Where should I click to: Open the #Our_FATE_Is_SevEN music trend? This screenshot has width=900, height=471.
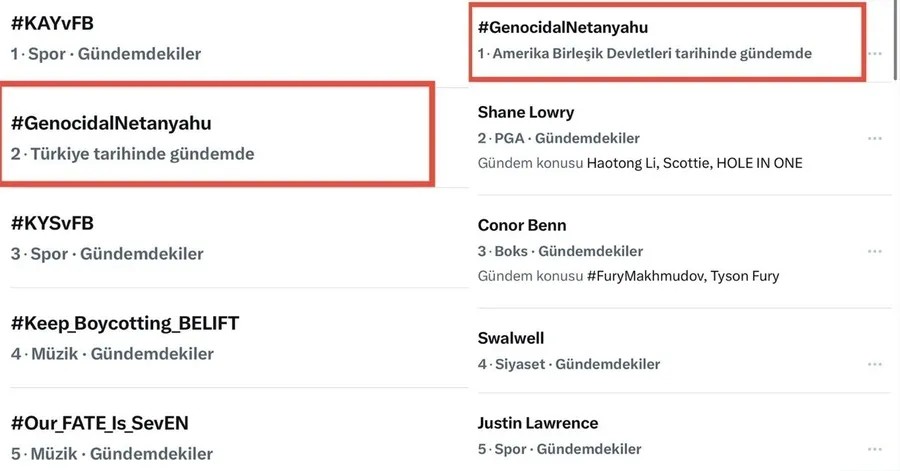click(x=99, y=423)
